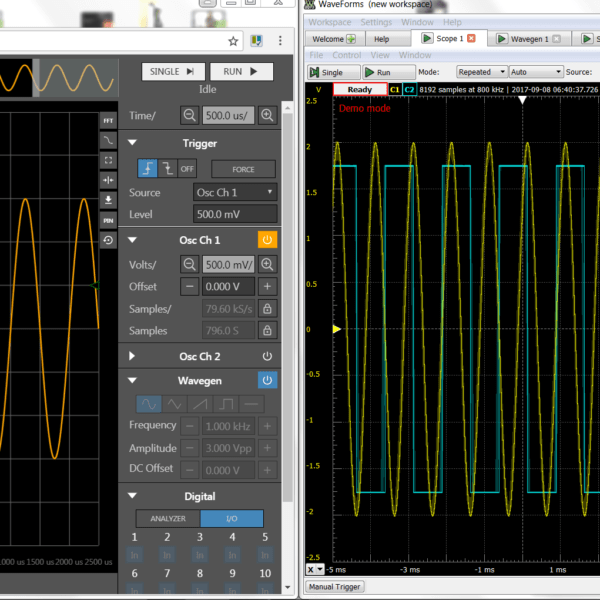Open the browser three-dot menu
600x600 pixels.
click(280, 41)
